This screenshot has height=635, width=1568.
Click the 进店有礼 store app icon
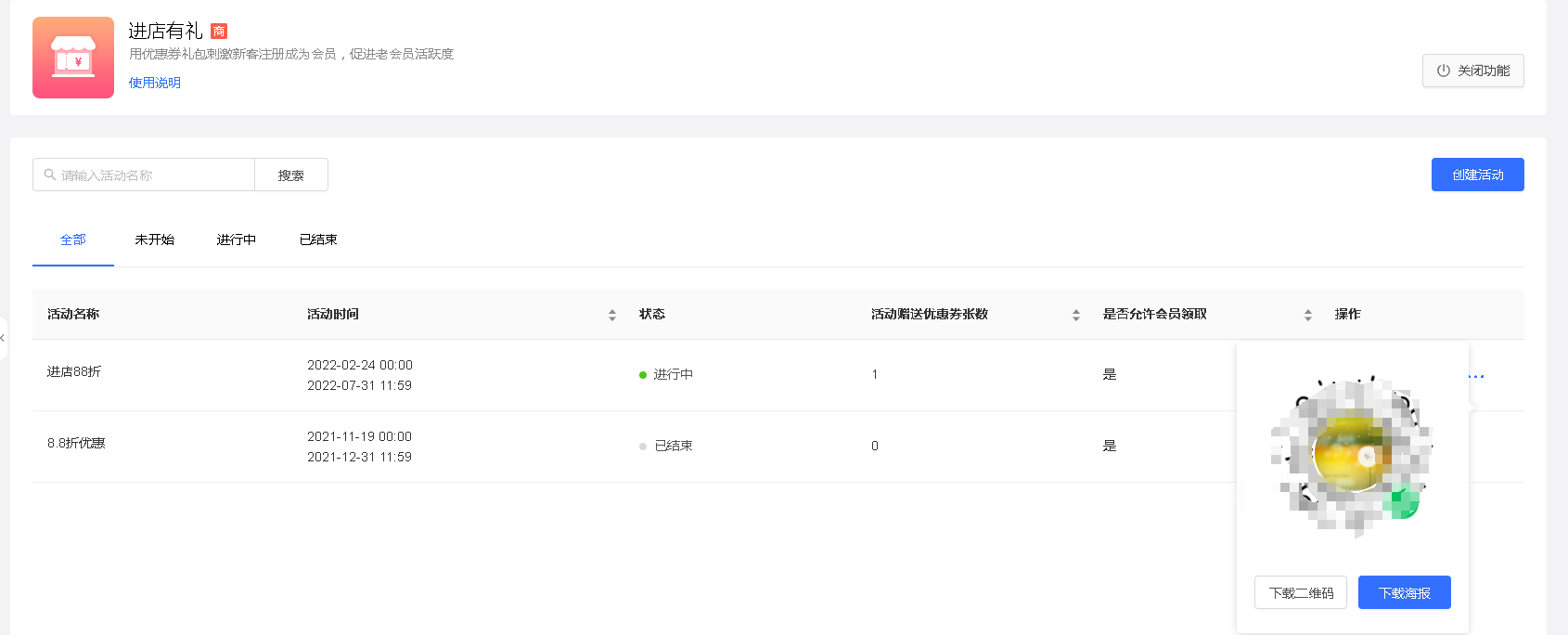tap(73, 58)
